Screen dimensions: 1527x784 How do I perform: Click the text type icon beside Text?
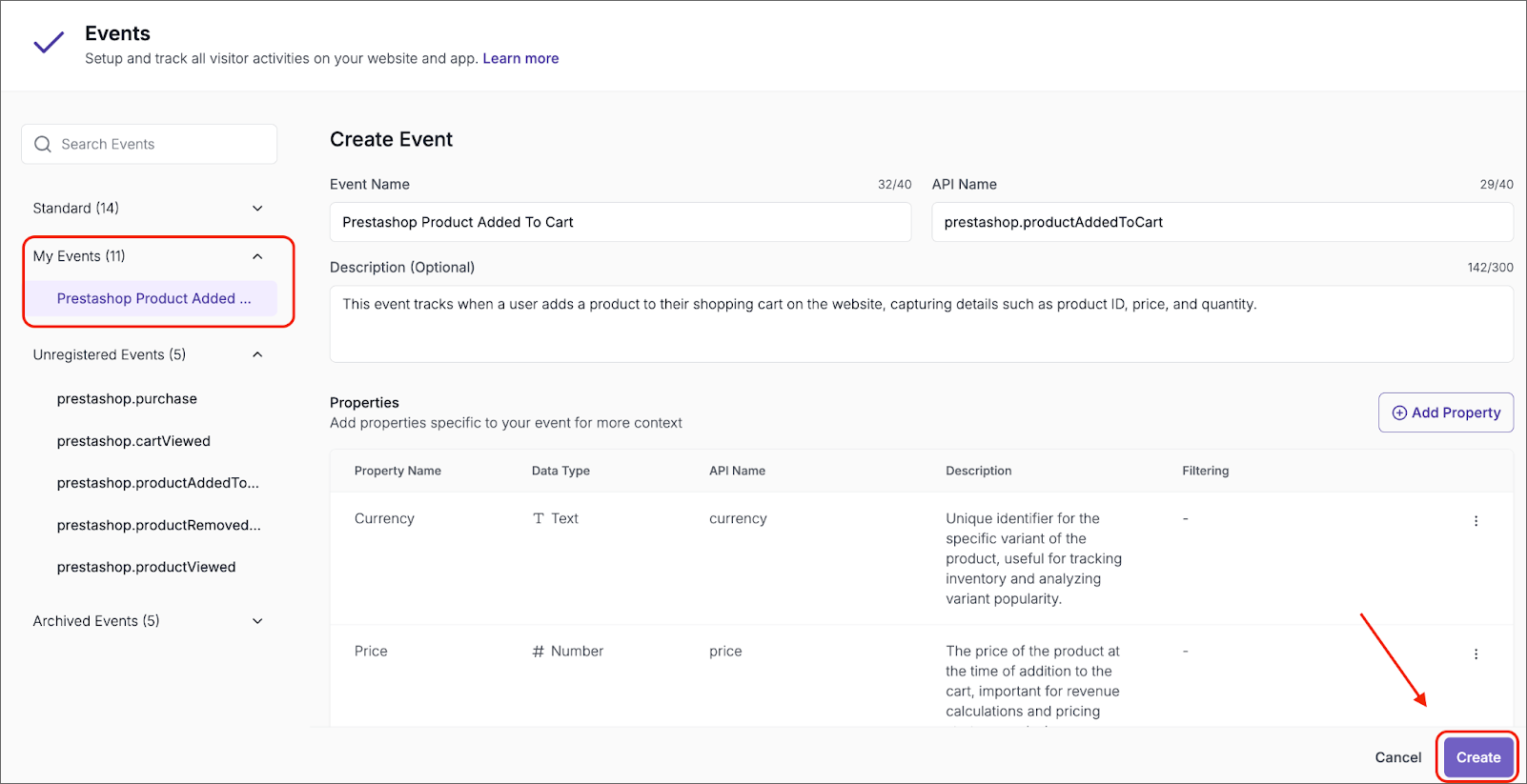pyautogui.click(x=539, y=518)
